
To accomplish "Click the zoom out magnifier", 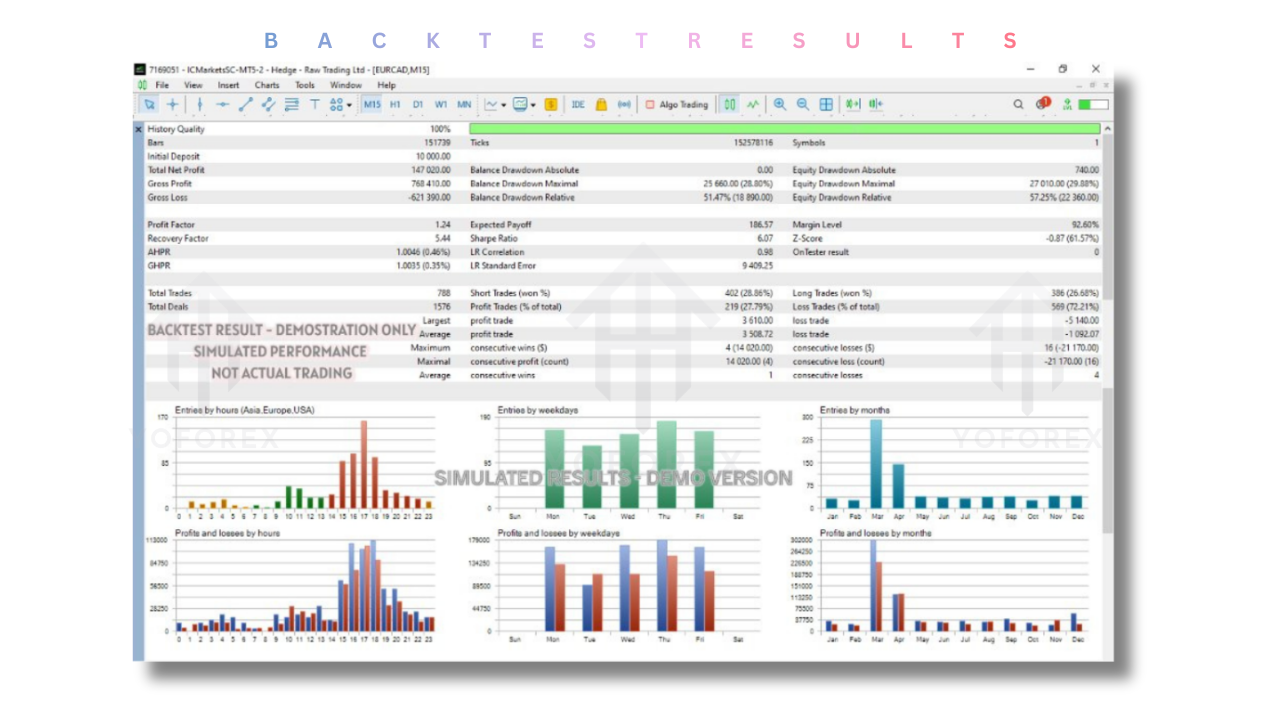I will pos(802,104).
